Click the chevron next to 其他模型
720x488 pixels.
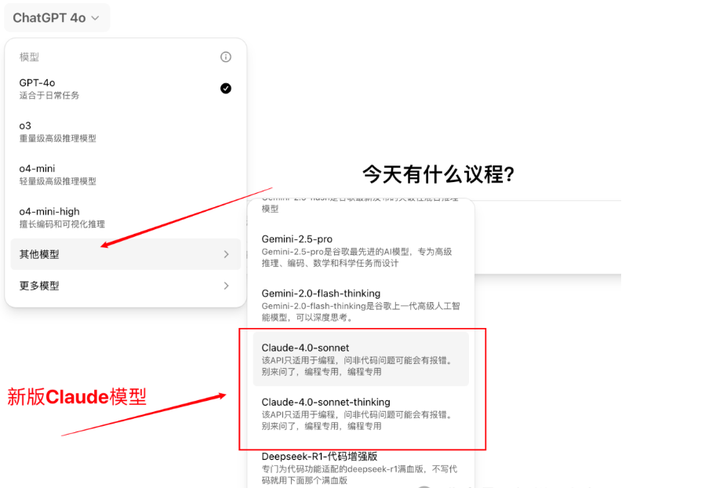tap(226, 254)
